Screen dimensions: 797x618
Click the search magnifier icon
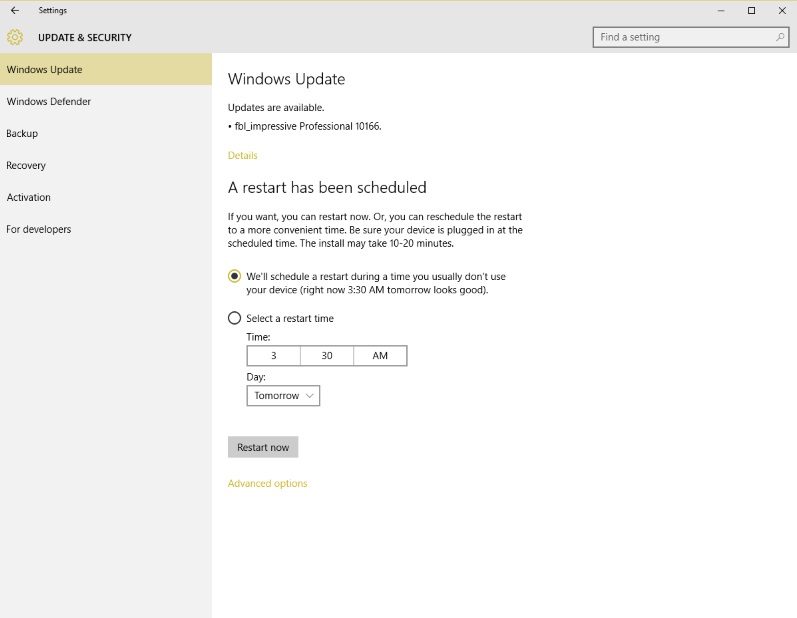tap(780, 37)
